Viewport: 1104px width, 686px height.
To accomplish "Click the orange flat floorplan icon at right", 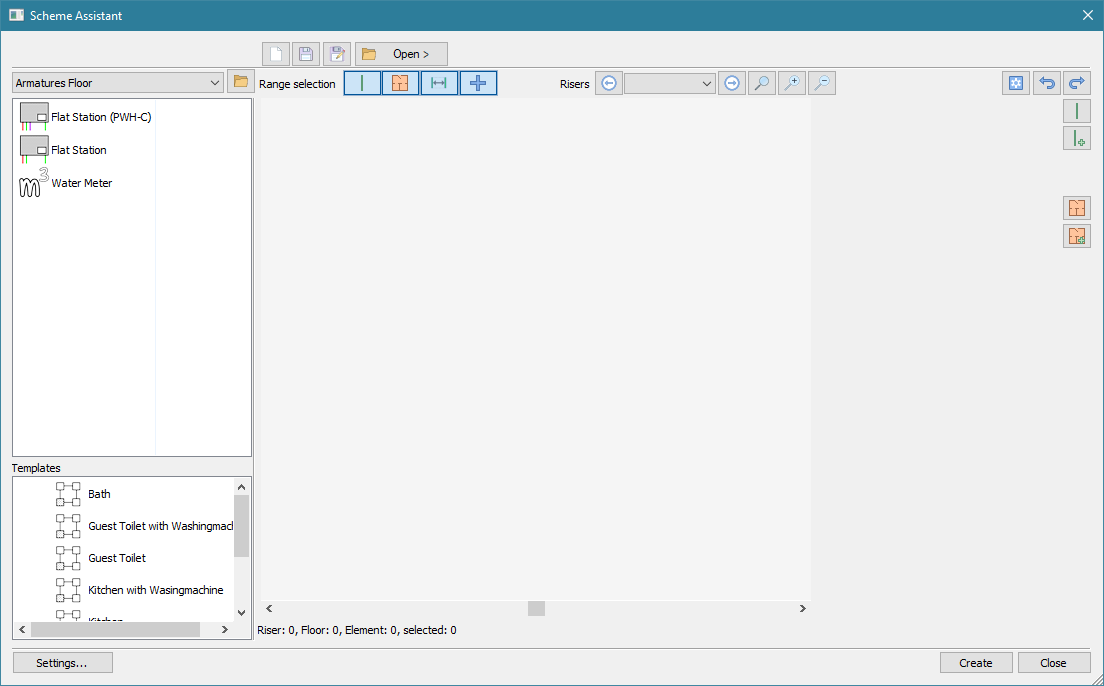I will click(x=1077, y=208).
